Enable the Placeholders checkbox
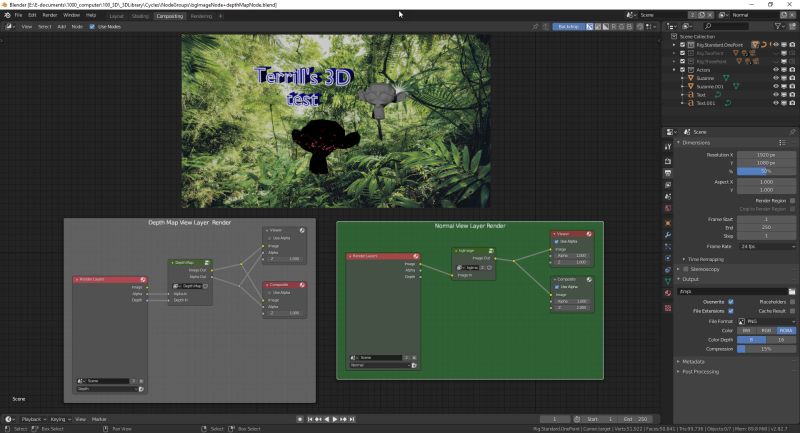The image size is (800, 433). (x=792, y=302)
